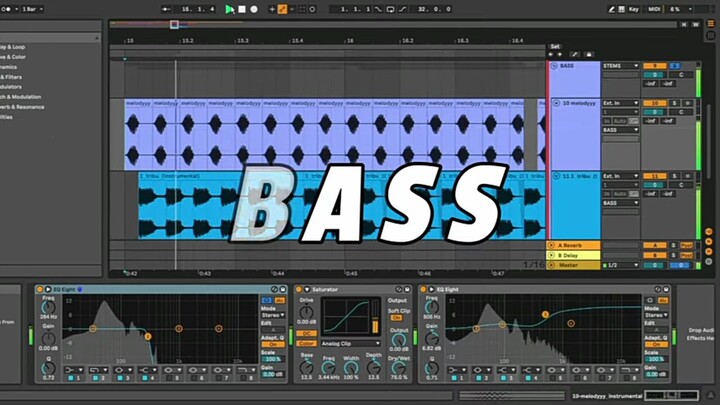Open the Analog Clip curve type dropdown
This screenshot has height=405, width=720.
pos(350,343)
